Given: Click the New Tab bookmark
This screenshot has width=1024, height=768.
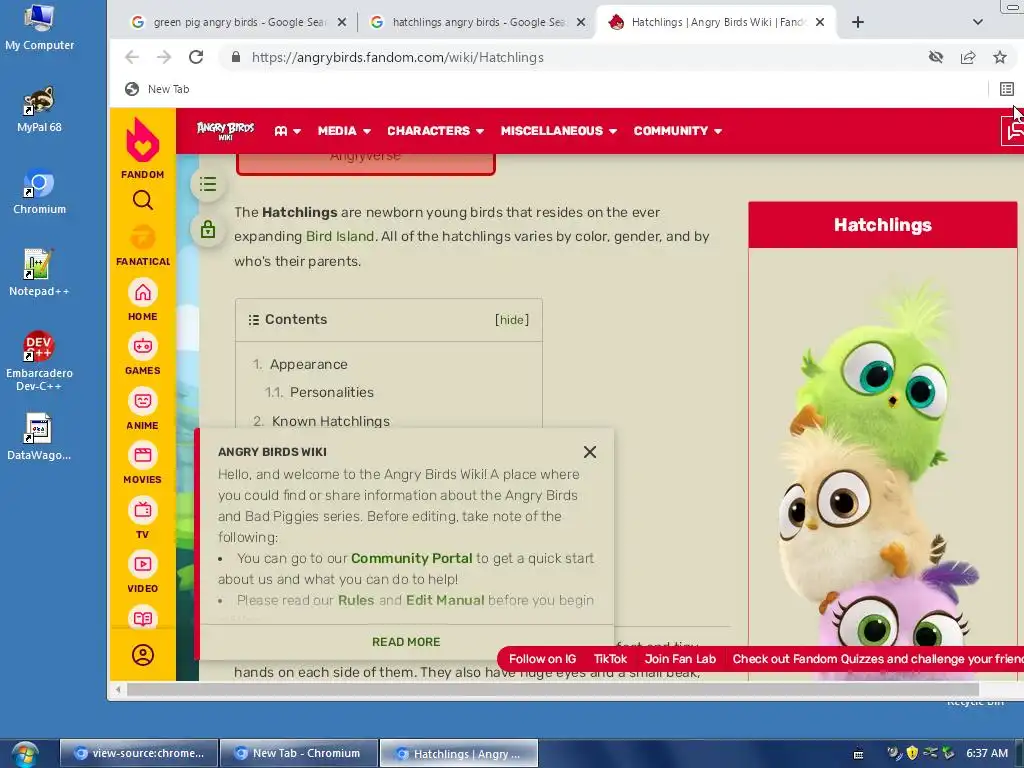Looking at the screenshot, I should click(157, 89).
